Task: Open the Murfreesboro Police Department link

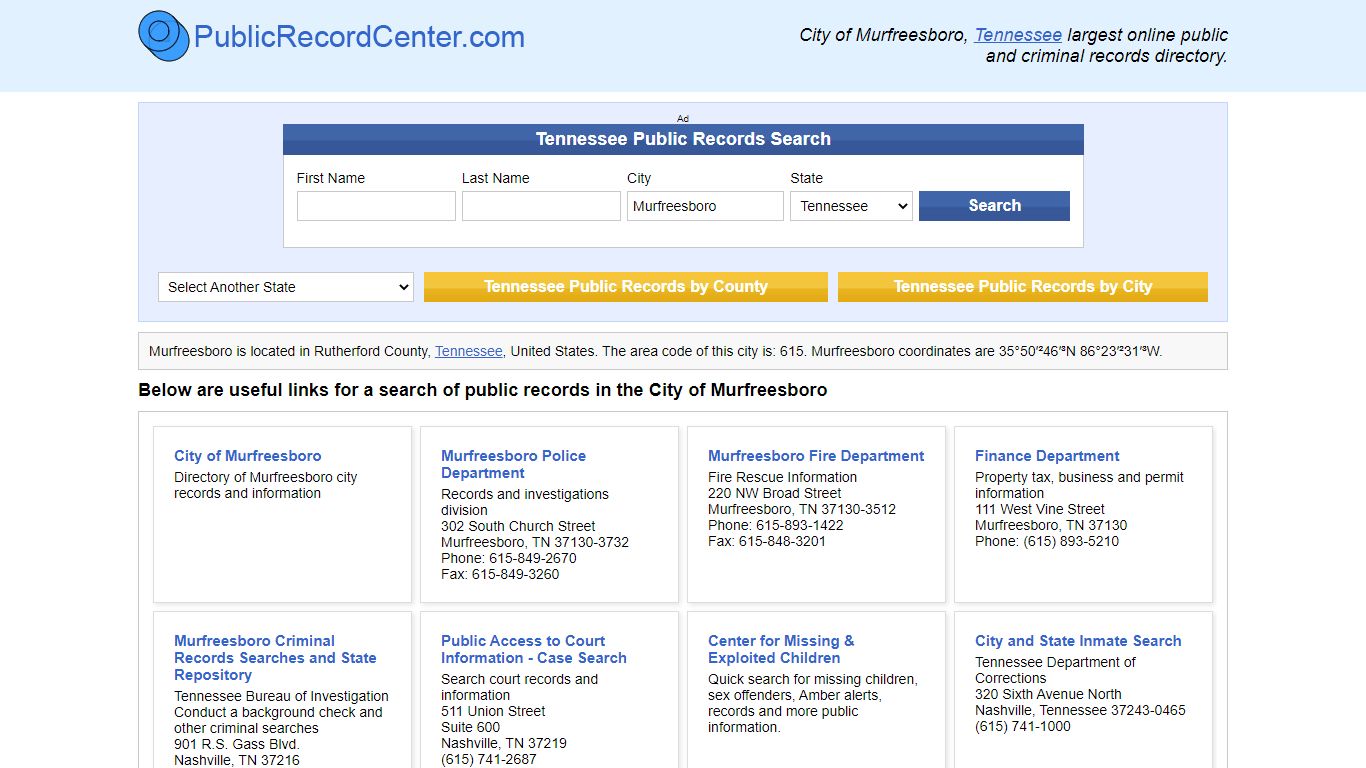Action: (x=514, y=464)
